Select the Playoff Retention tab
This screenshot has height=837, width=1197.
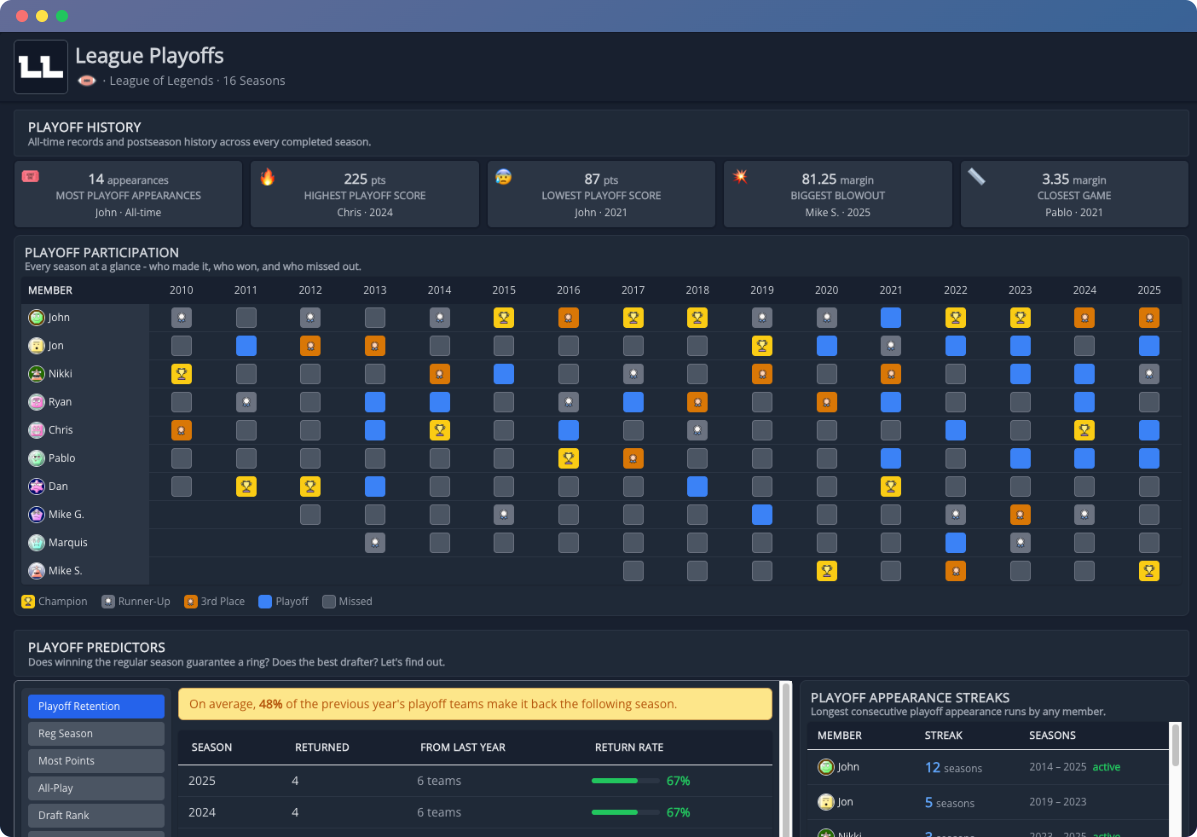click(x=96, y=706)
